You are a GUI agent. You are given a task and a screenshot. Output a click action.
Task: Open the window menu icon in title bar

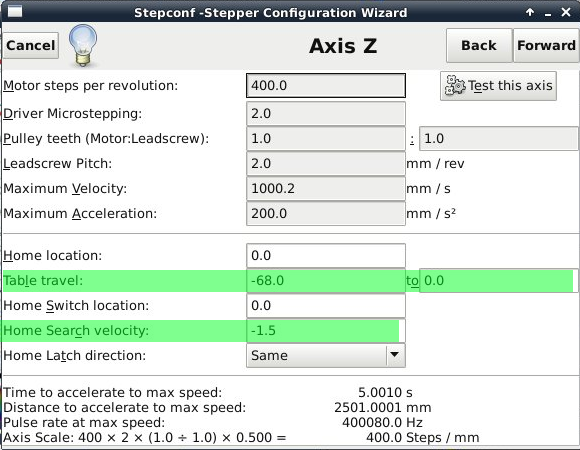coord(15,12)
